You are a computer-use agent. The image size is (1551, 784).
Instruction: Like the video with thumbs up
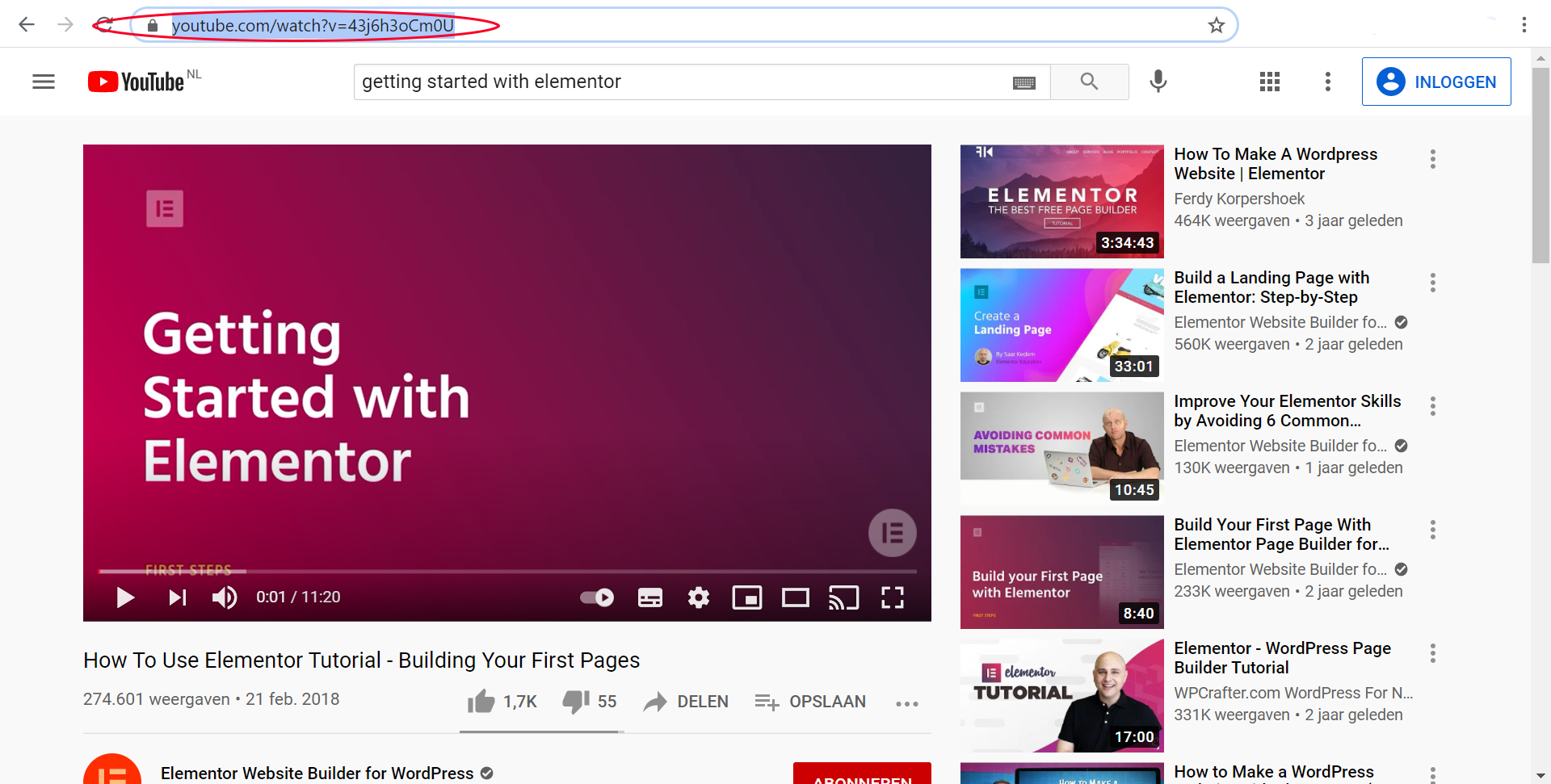(482, 702)
